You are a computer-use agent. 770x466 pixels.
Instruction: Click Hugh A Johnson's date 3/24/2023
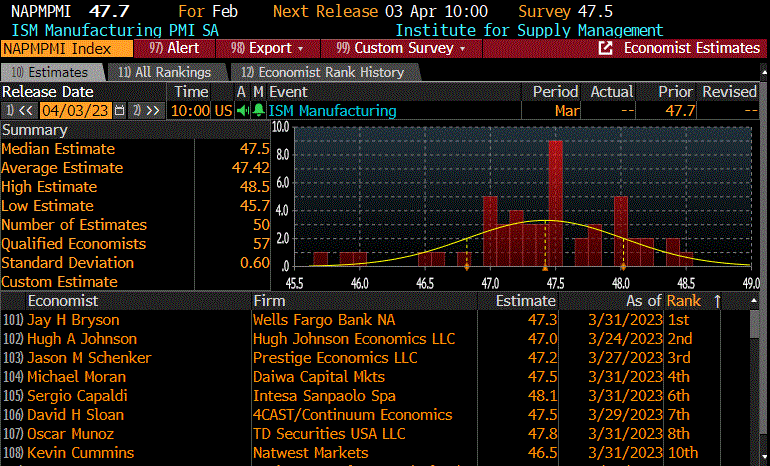tap(625, 339)
